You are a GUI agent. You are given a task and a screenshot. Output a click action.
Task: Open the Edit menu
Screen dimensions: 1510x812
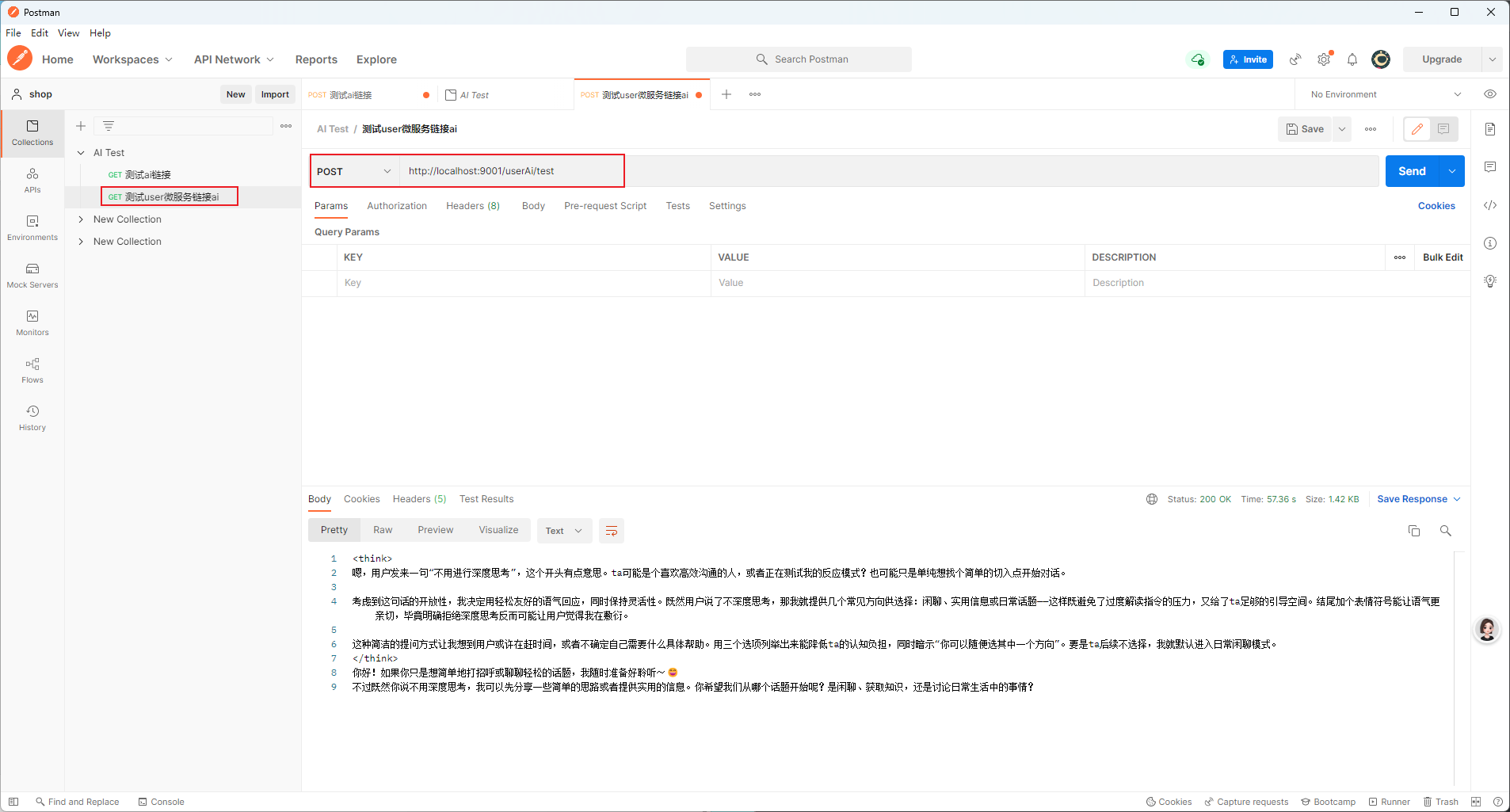click(x=40, y=33)
